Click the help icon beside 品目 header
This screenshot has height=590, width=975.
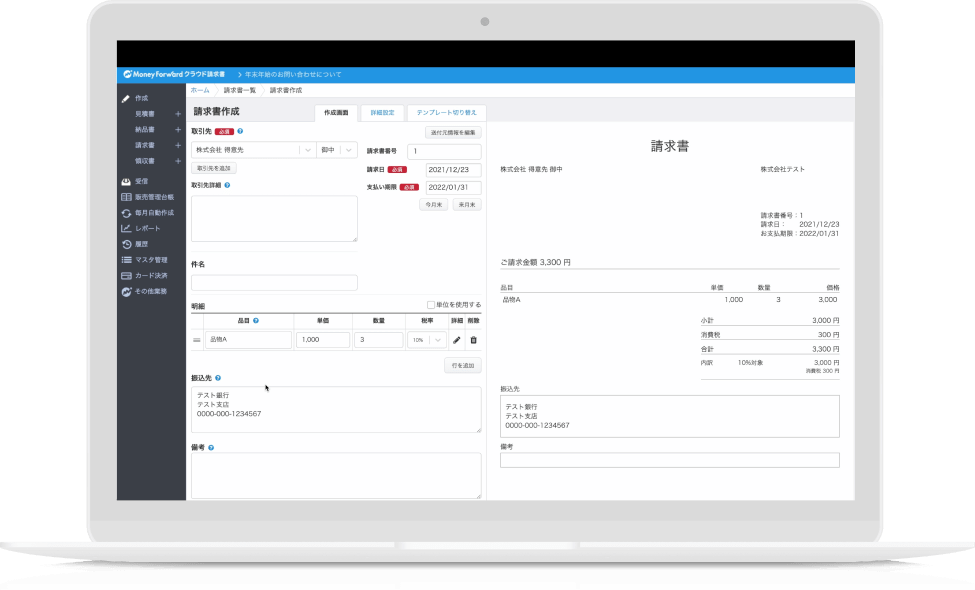point(256,321)
